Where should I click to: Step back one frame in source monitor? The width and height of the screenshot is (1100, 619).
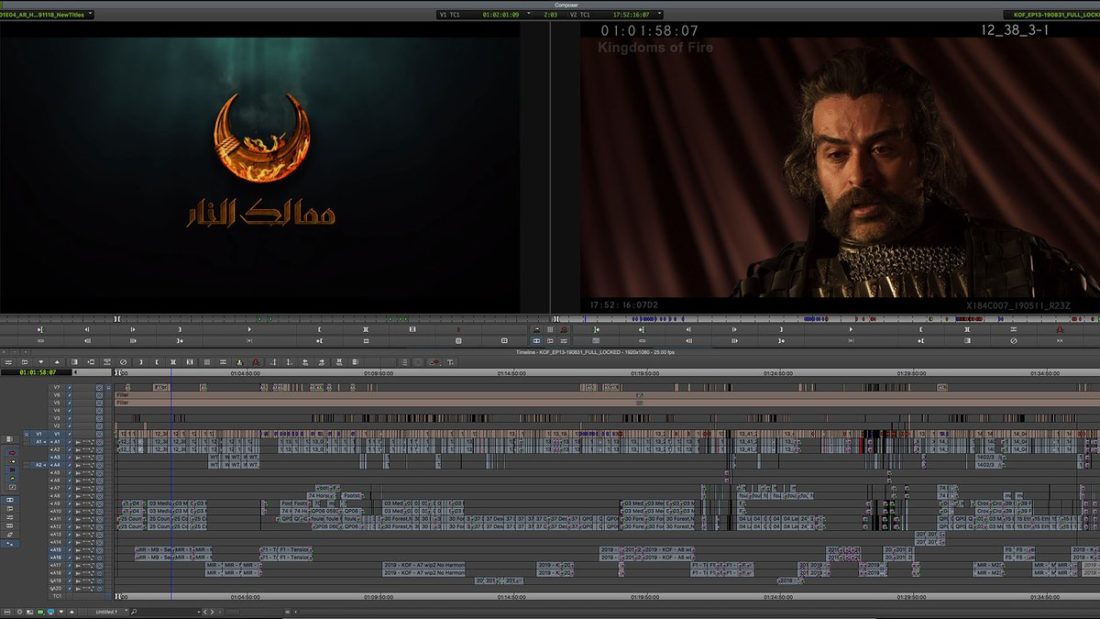(86, 329)
